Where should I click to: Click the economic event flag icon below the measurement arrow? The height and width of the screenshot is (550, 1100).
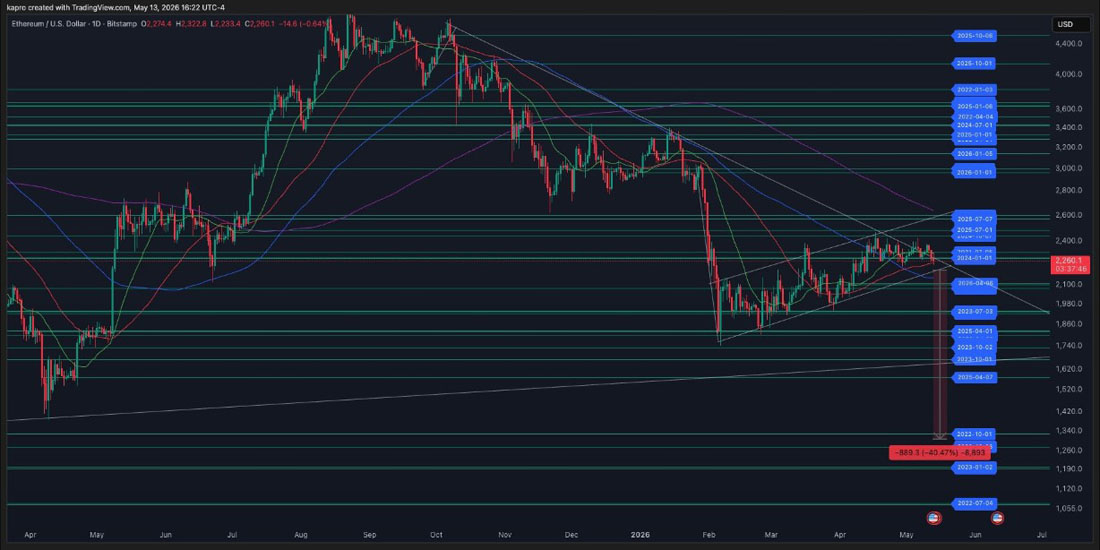click(933, 518)
